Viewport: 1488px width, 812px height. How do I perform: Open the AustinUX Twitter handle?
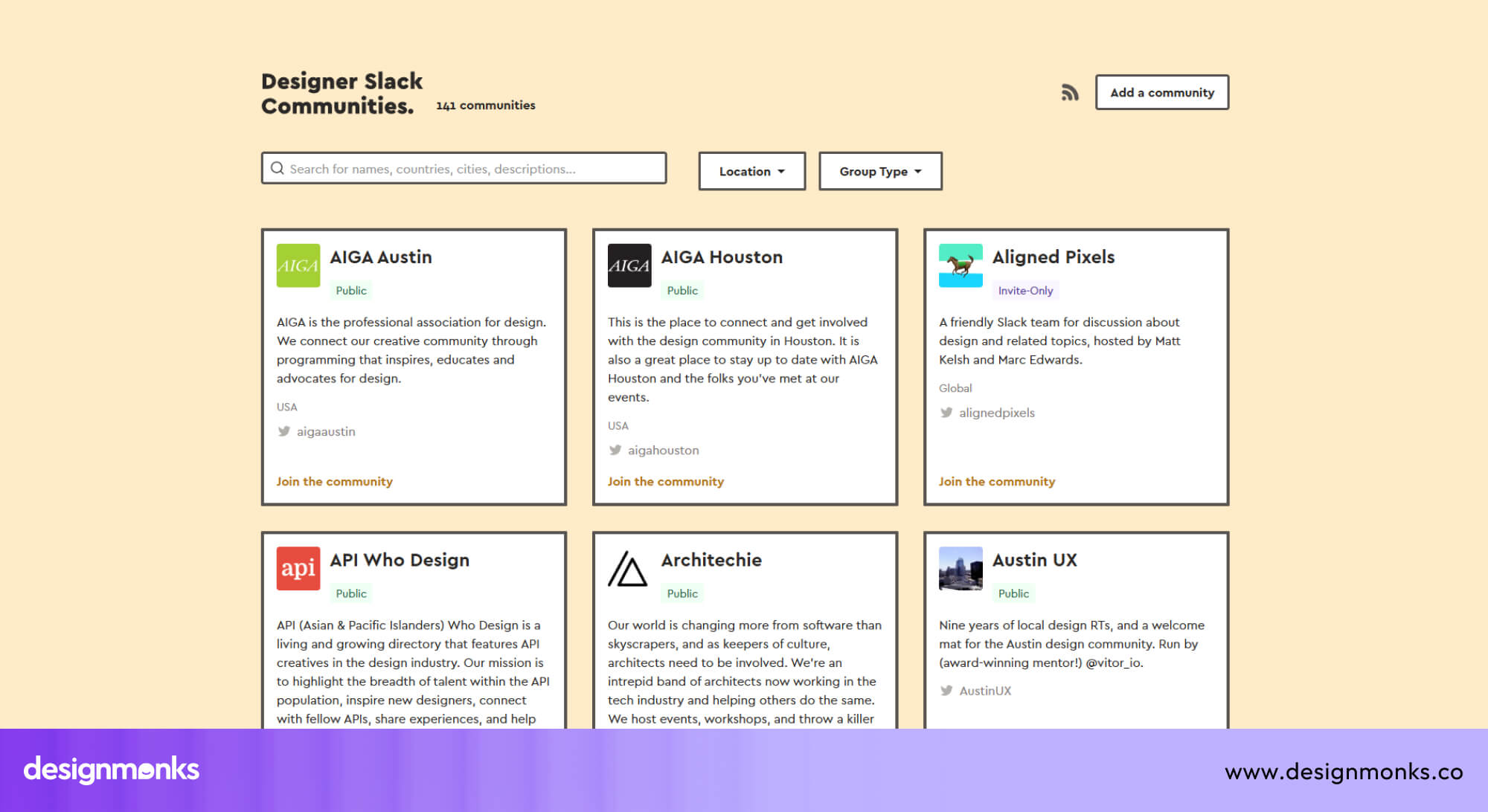click(985, 691)
